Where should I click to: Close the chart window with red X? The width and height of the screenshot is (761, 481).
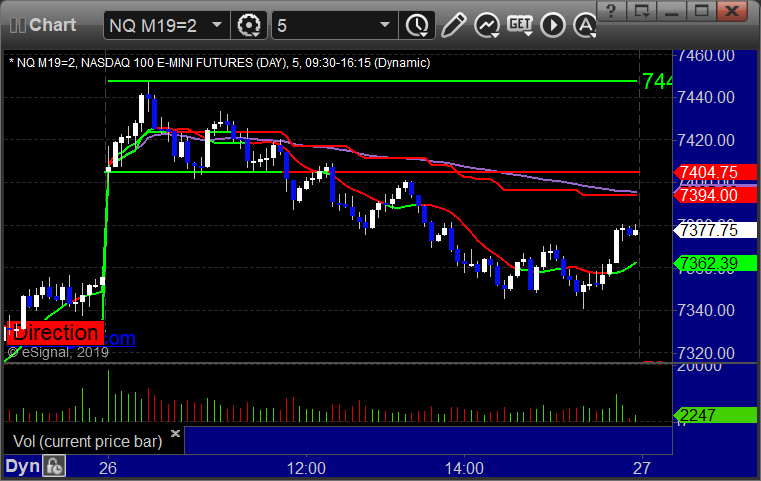[x=732, y=10]
